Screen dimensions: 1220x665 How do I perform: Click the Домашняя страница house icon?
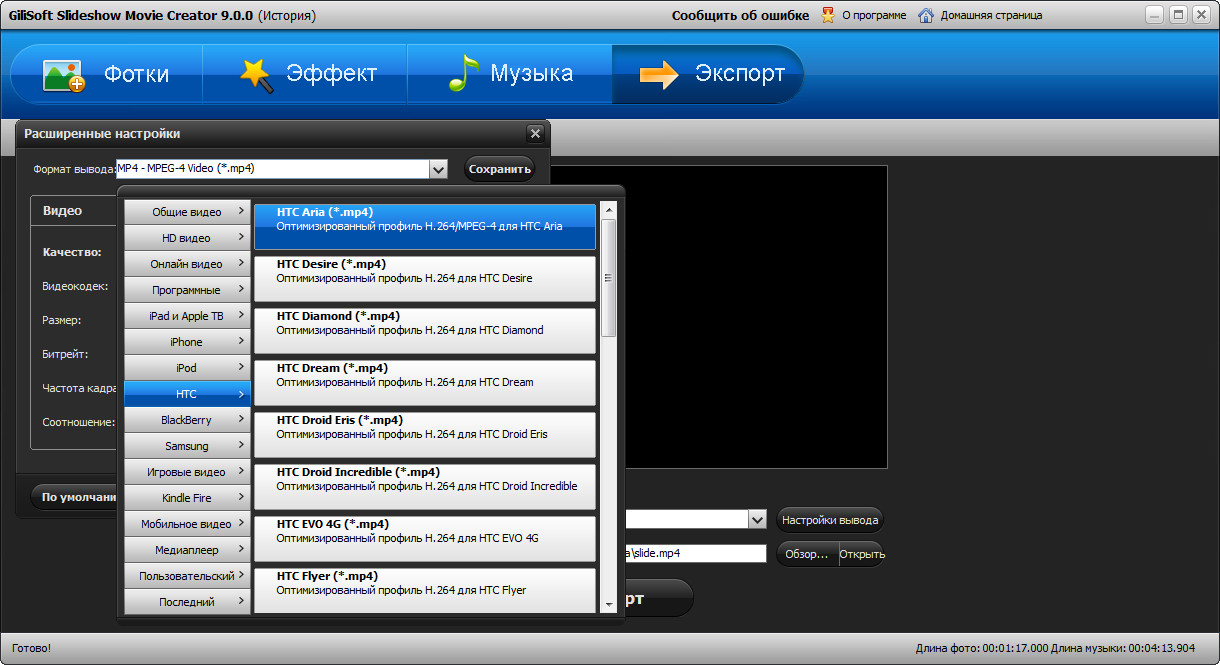pyautogui.click(x=926, y=15)
